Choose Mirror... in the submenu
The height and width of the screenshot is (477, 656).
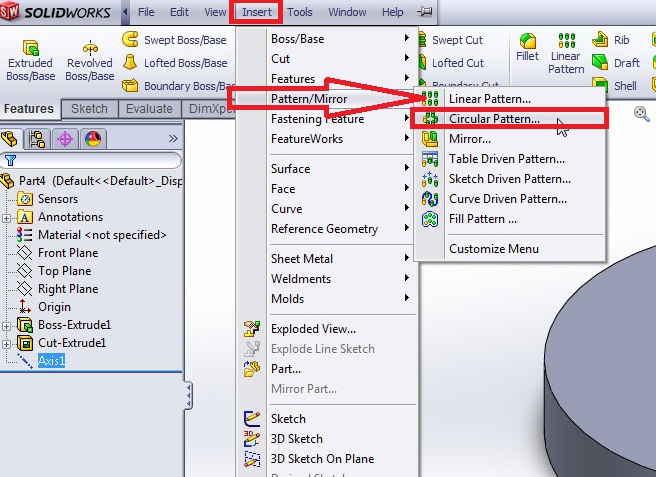click(x=509, y=138)
